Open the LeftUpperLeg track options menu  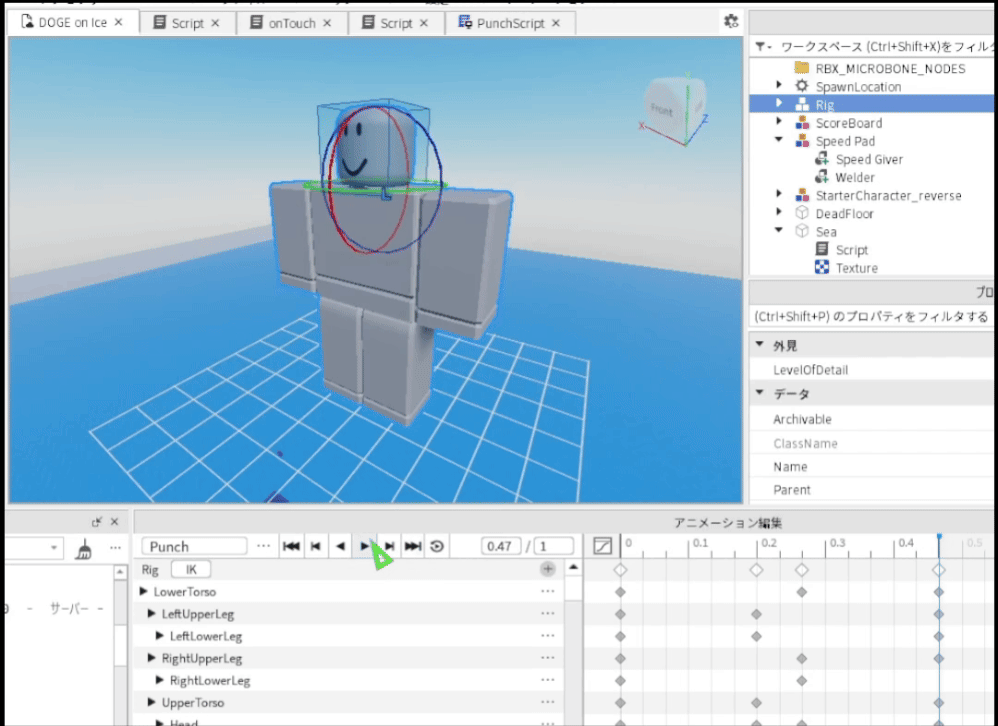click(x=548, y=613)
